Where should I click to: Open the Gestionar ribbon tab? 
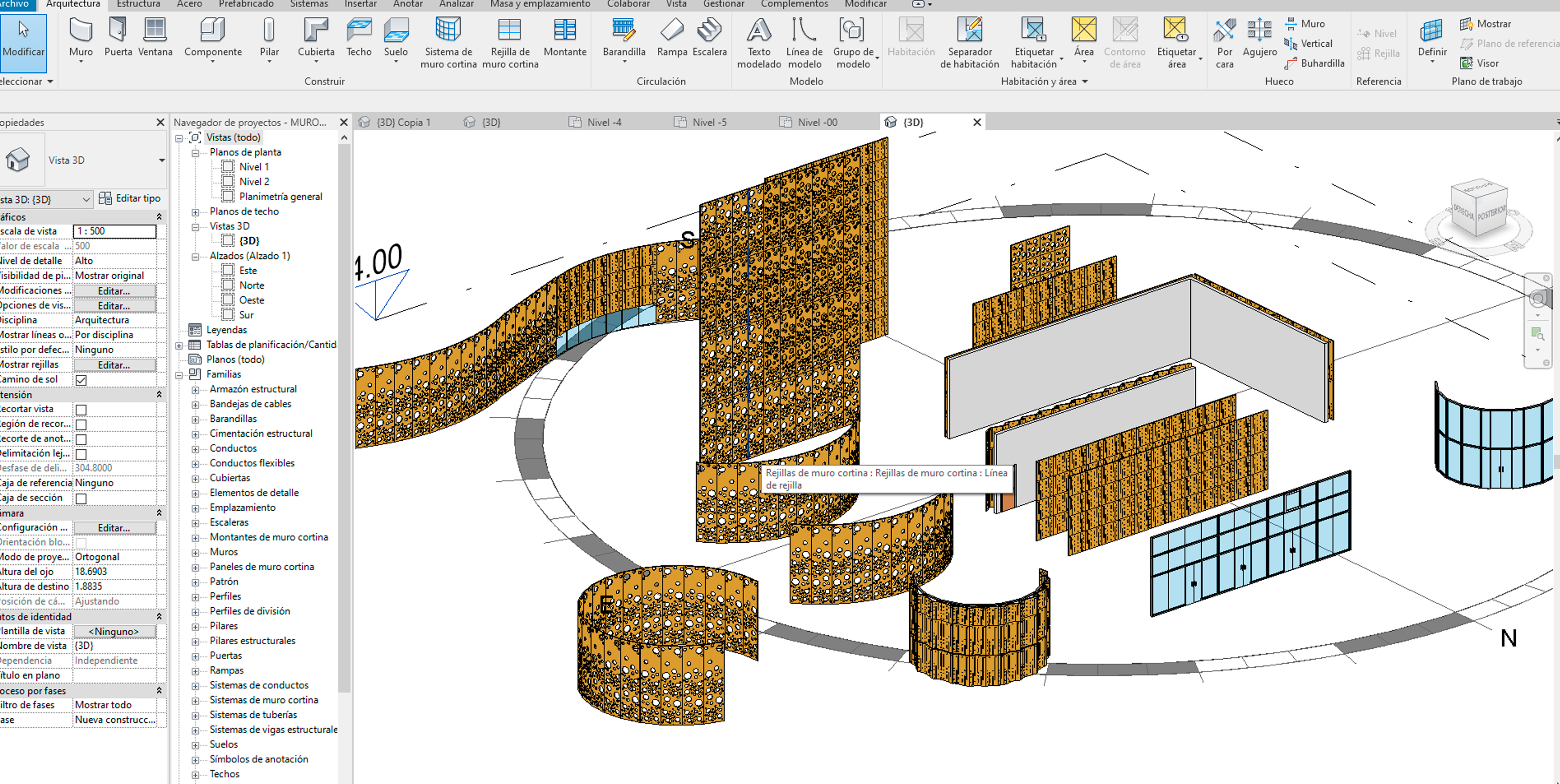click(723, 4)
